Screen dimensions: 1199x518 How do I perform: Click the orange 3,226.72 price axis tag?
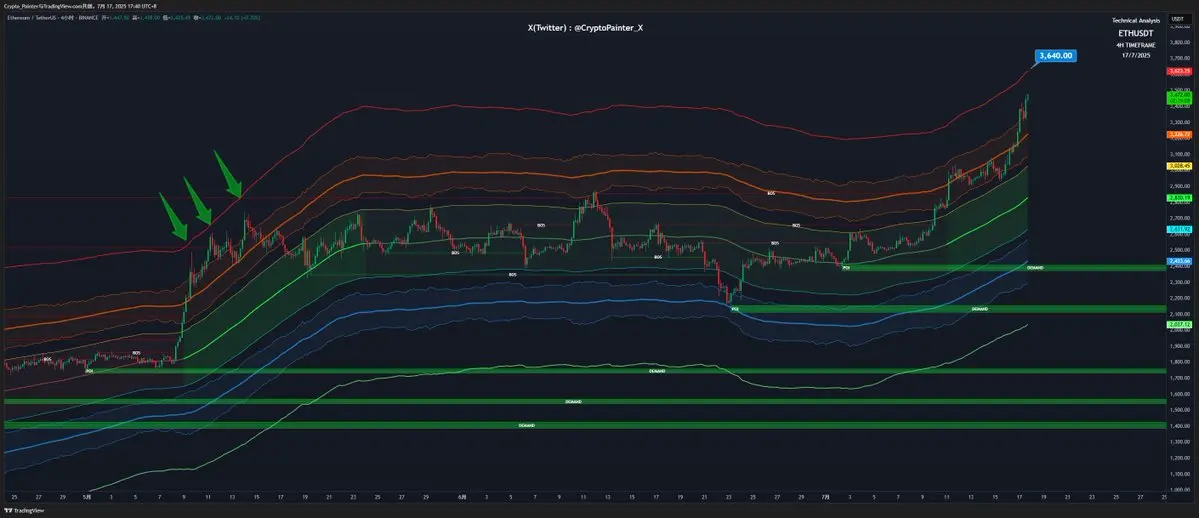(1178, 135)
